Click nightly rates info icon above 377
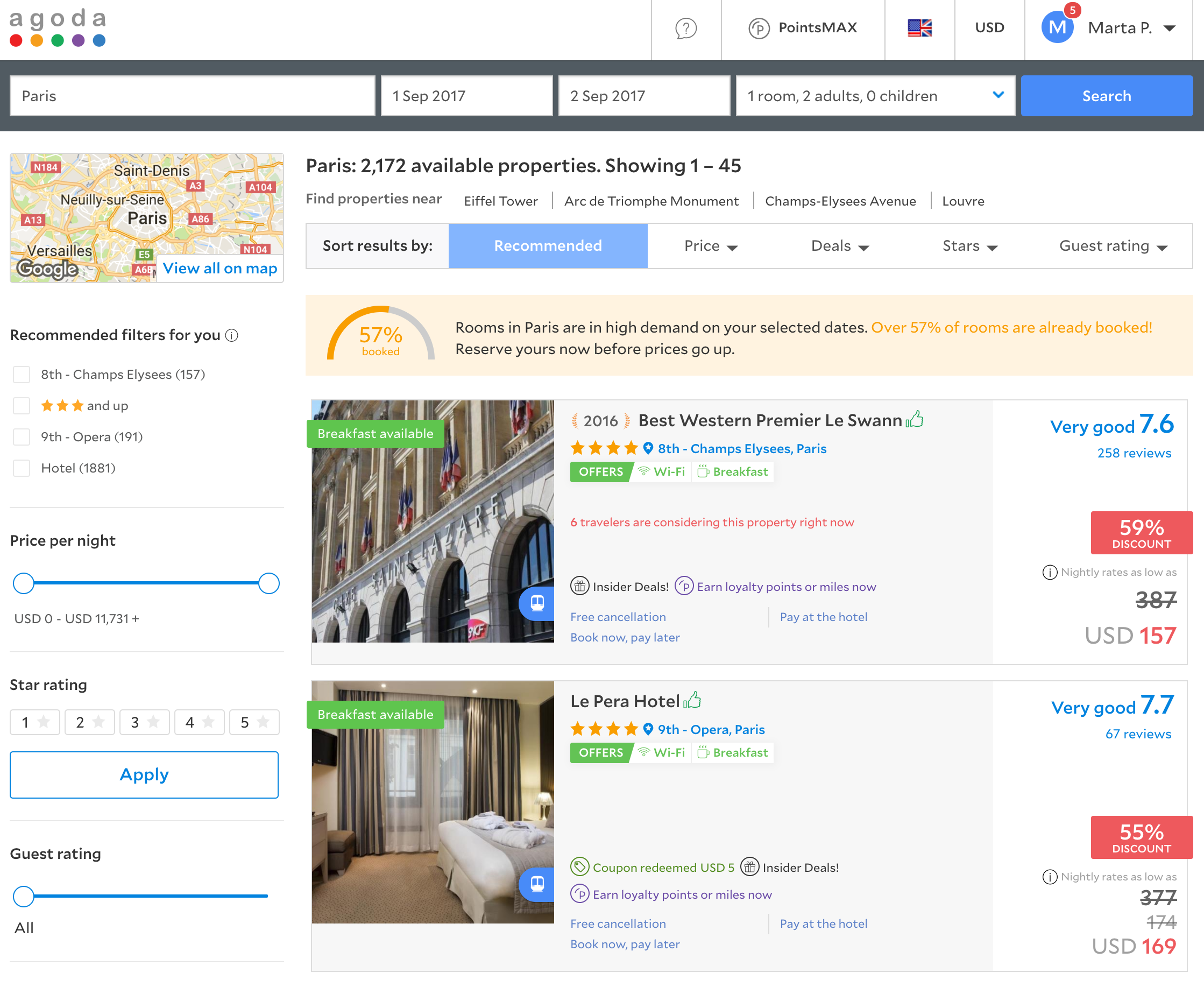This screenshot has height=987, width=1204. point(1050,877)
